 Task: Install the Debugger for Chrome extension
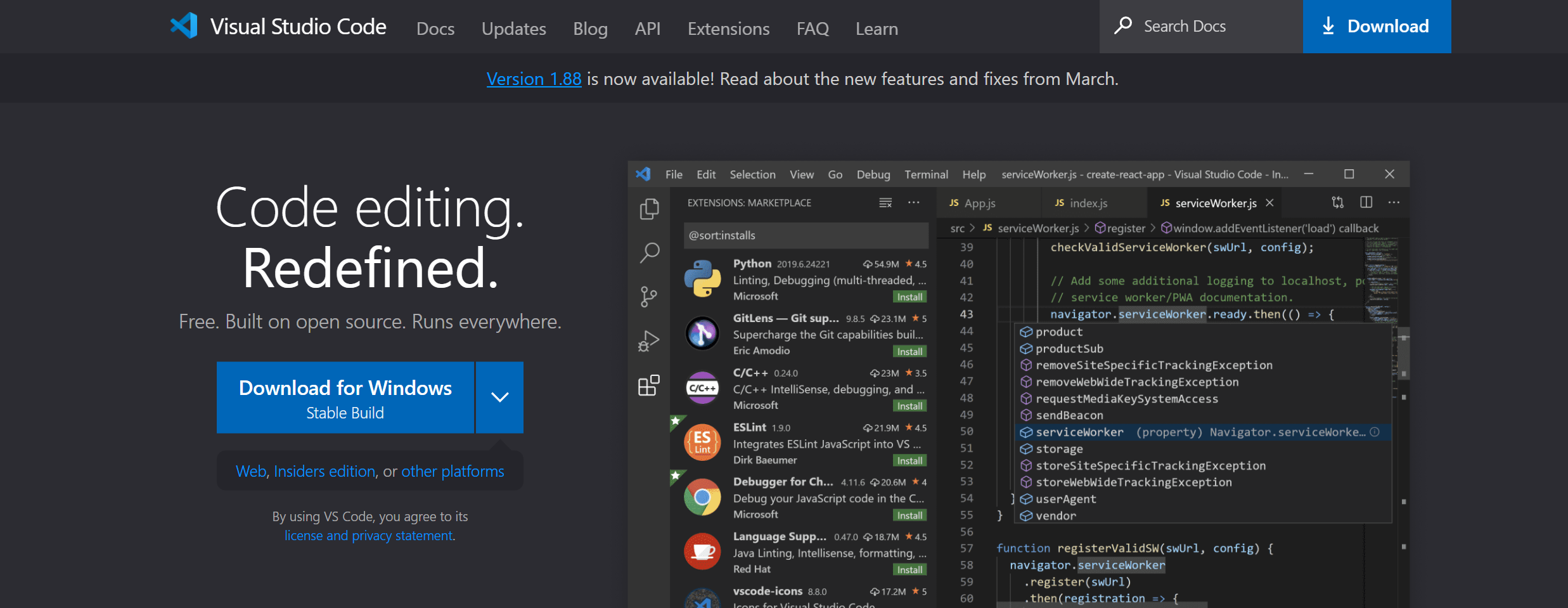(909, 515)
